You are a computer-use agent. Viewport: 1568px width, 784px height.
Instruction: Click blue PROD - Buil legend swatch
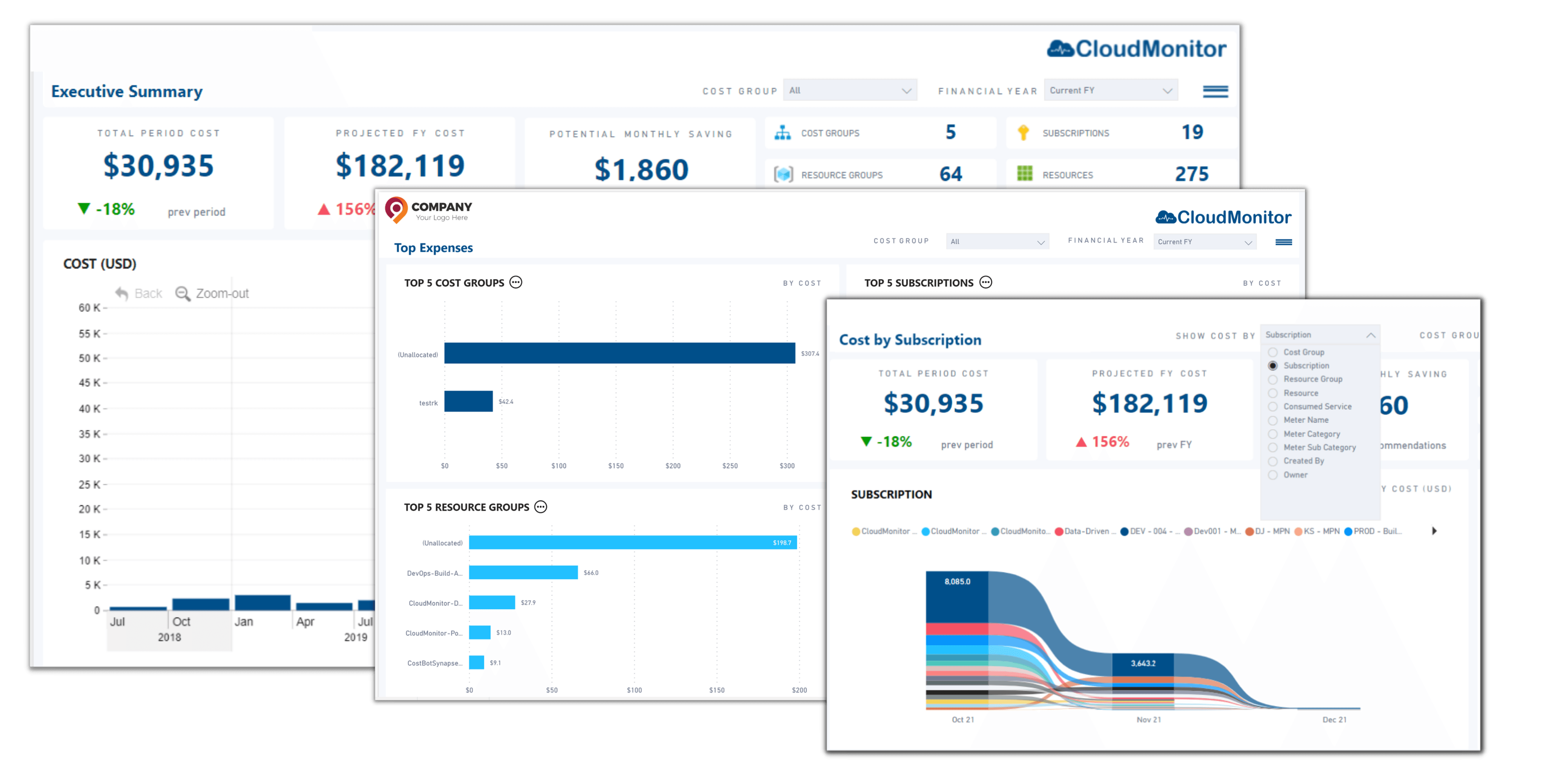(1348, 532)
